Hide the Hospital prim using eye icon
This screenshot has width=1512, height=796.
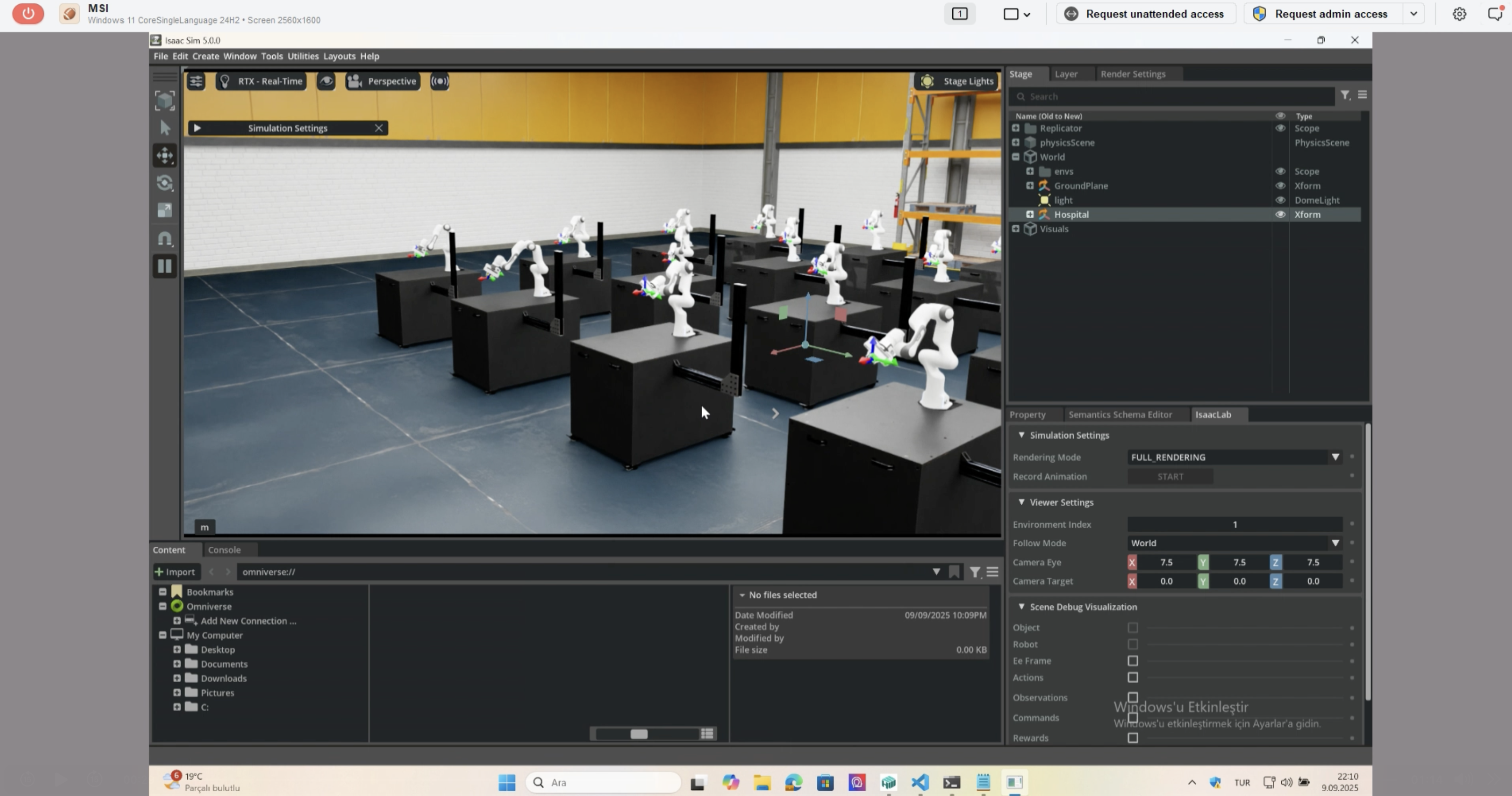[x=1280, y=214]
